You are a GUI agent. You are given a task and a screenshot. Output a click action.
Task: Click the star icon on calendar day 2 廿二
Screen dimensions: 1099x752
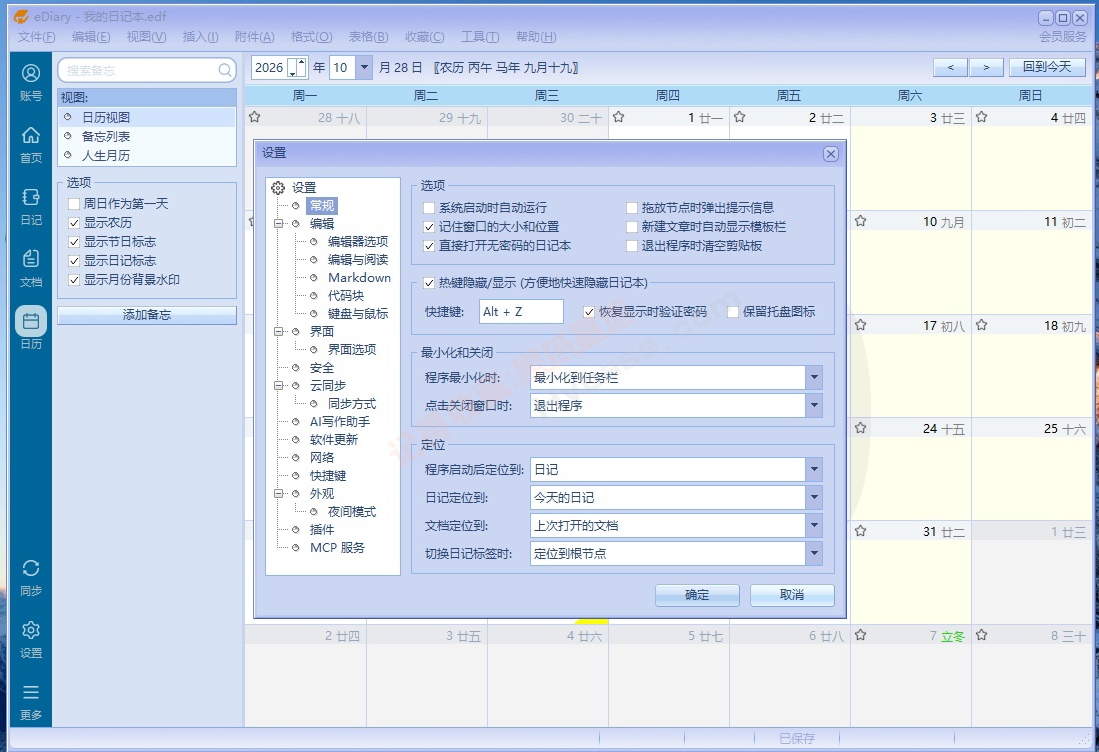coord(739,117)
